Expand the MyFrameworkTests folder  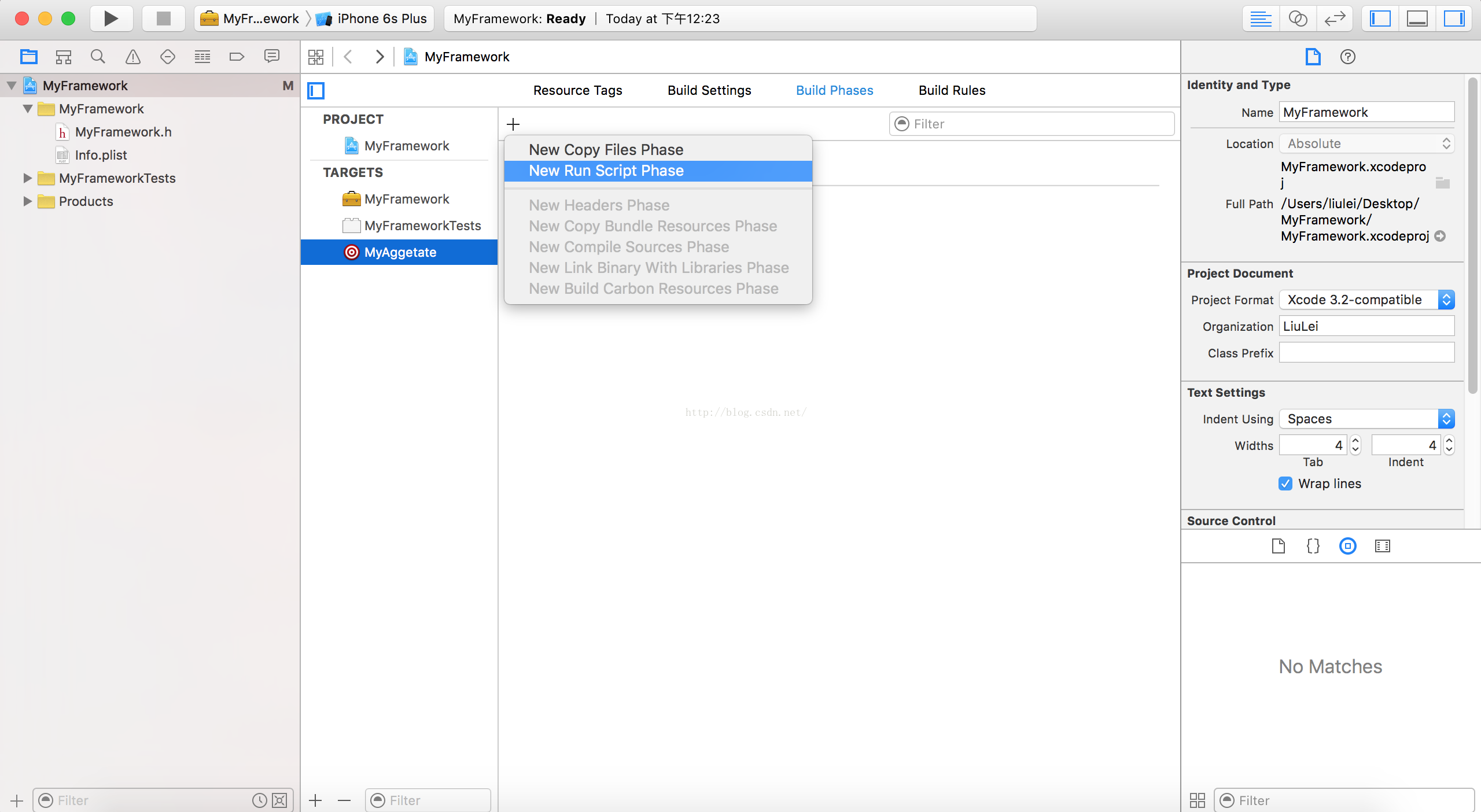pyautogui.click(x=27, y=178)
